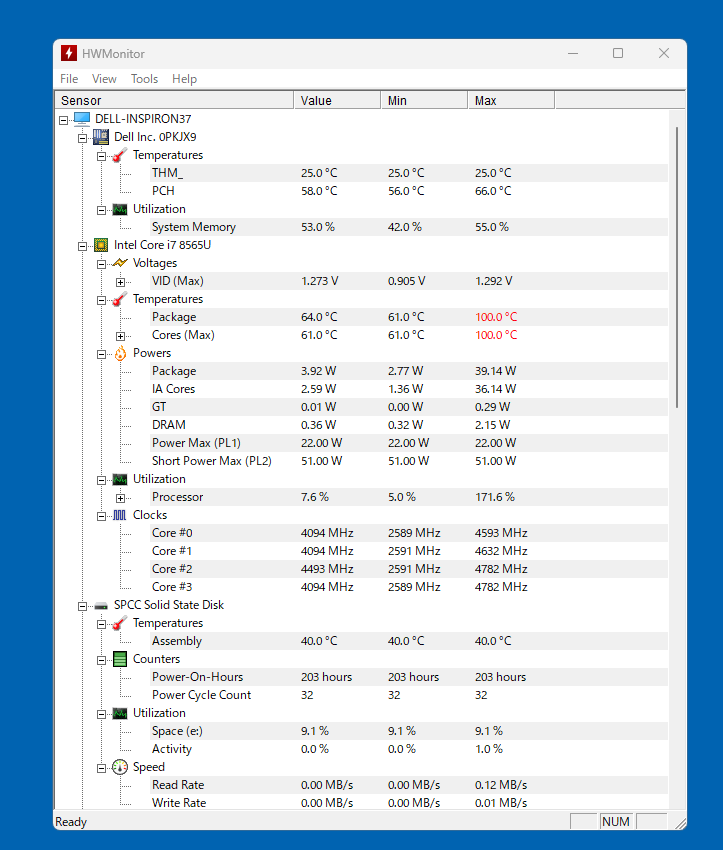This screenshot has height=850, width=723.
Task: Collapse the Counters section
Action: (101, 660)
